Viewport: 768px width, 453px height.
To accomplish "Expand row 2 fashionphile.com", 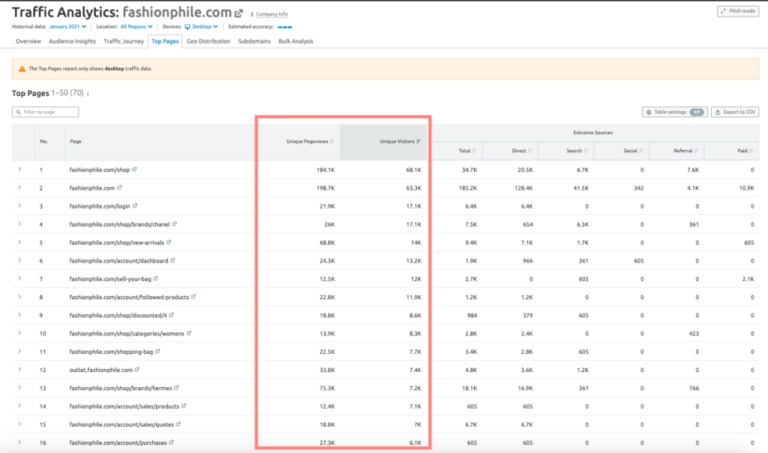I will click(x=20, y=188).
